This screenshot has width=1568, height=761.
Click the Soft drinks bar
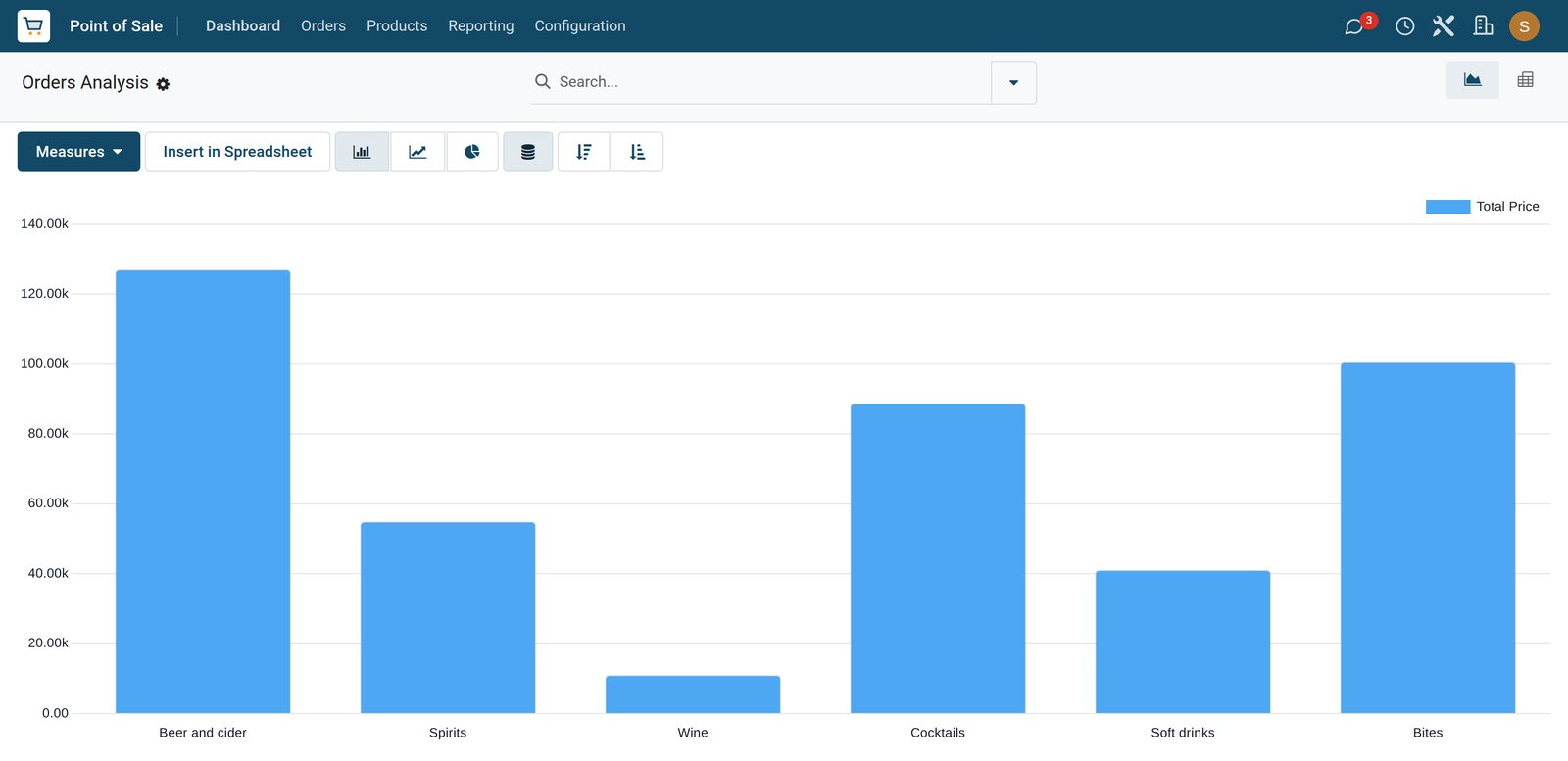coord(1183,642)
